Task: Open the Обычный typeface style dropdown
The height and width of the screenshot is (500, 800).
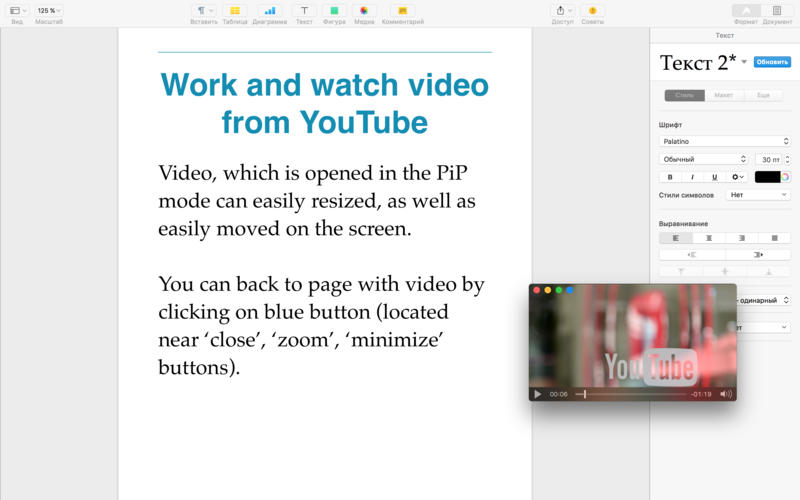Action: click(x=704, y=159)
